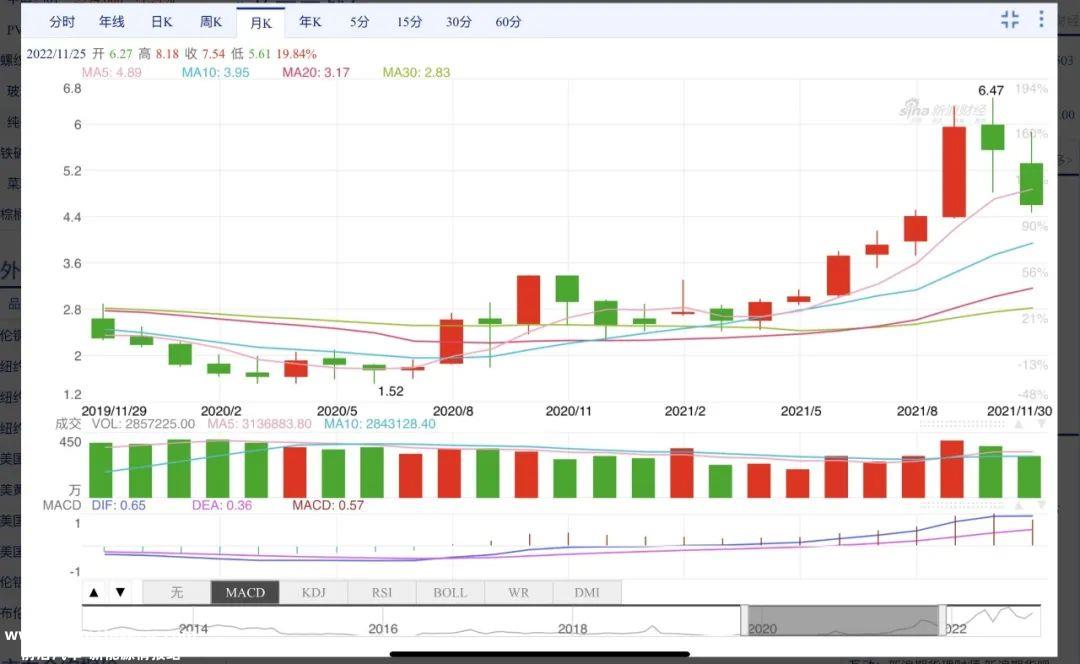The image size is (1080, 664).
Task: Switch indicator to KDJ
Action: tap(313, 592)
